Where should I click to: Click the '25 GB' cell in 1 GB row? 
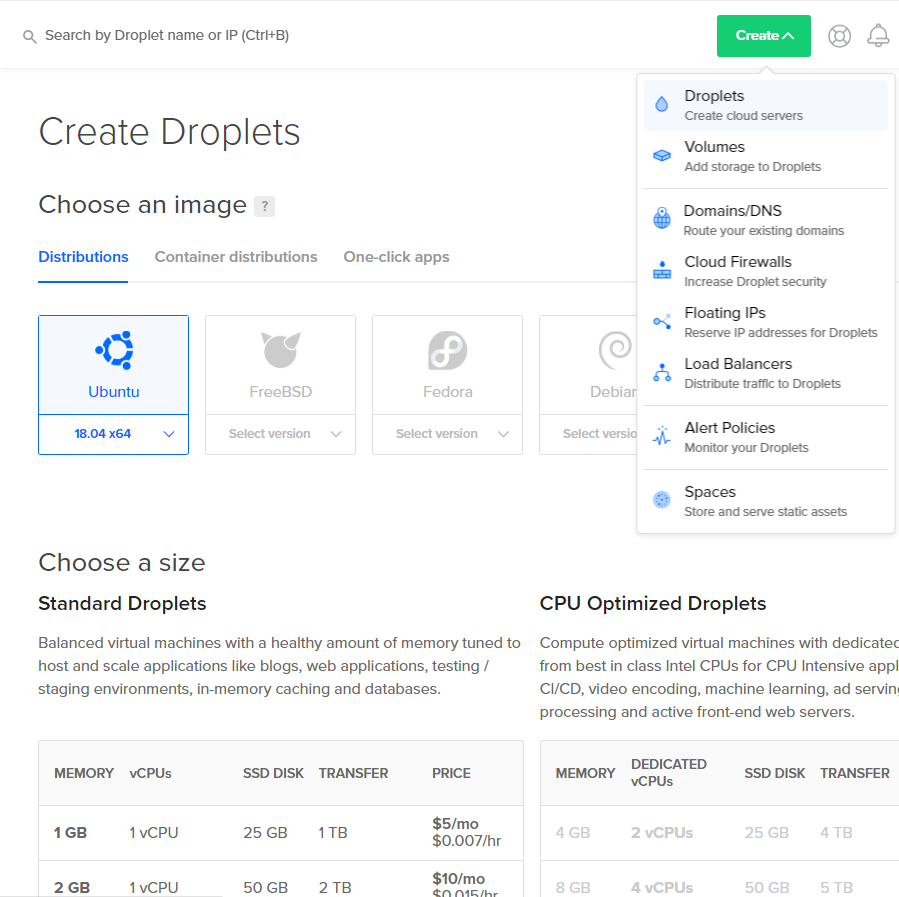click(265, 833)
